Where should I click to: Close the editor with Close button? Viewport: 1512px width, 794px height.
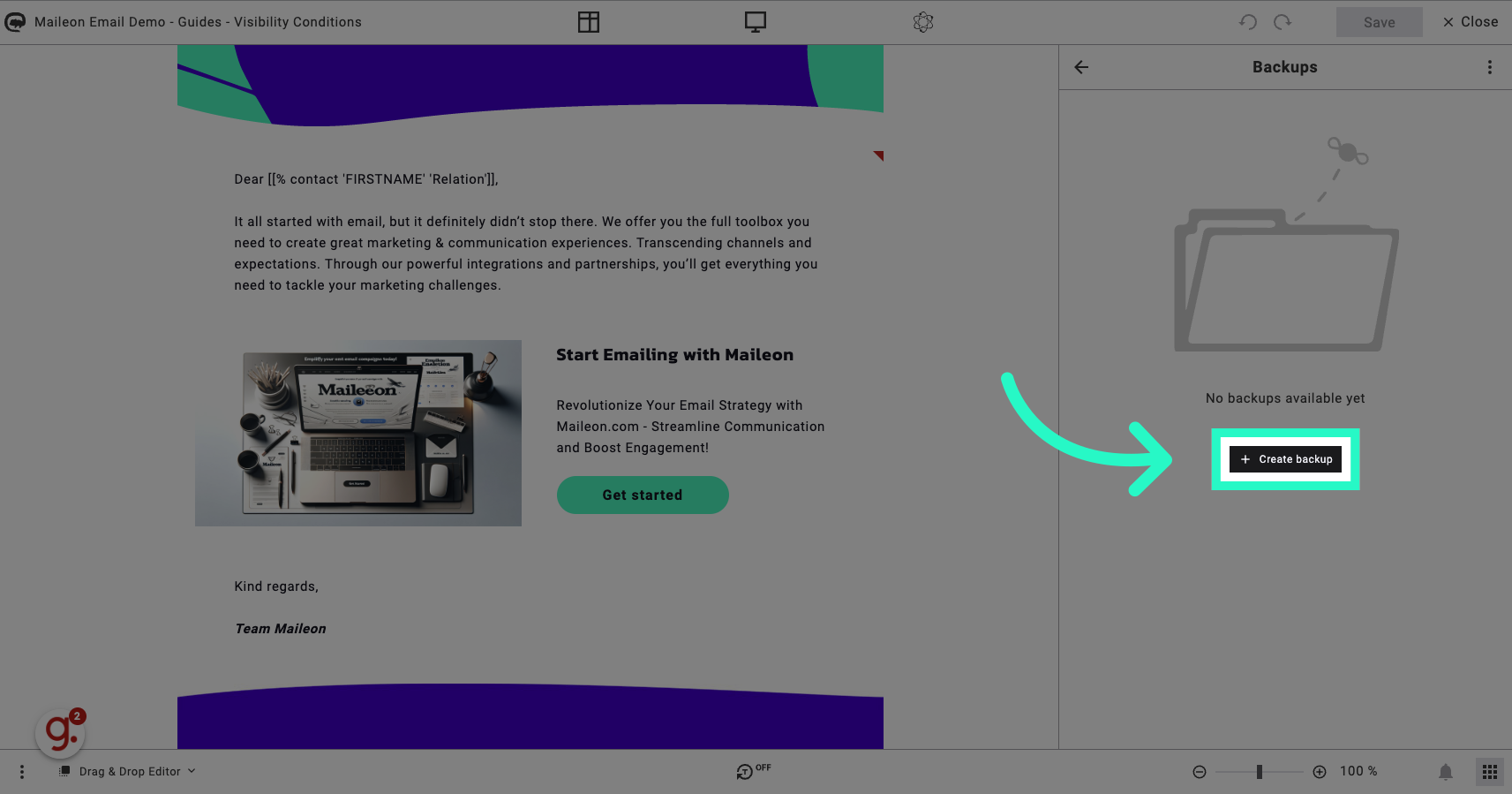[1471, 22]
